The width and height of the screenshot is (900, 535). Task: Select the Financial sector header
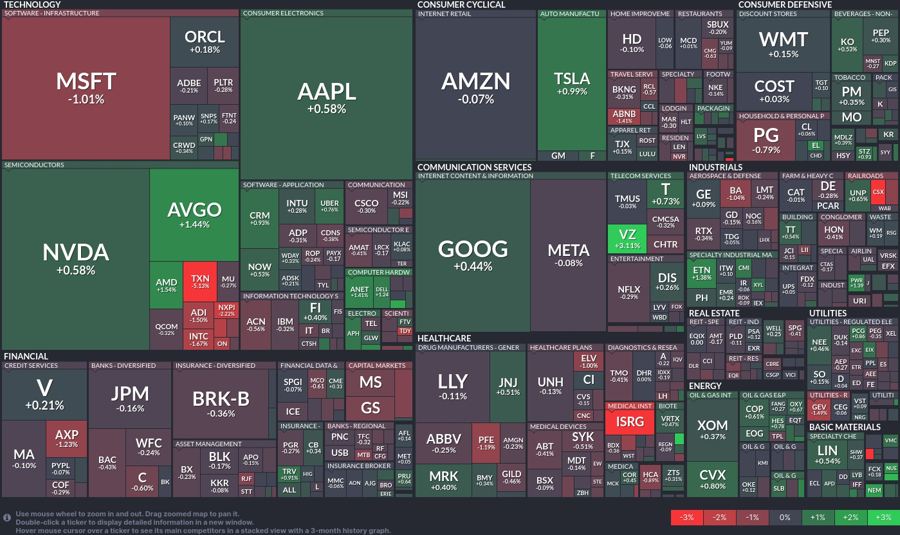(26, 356)
